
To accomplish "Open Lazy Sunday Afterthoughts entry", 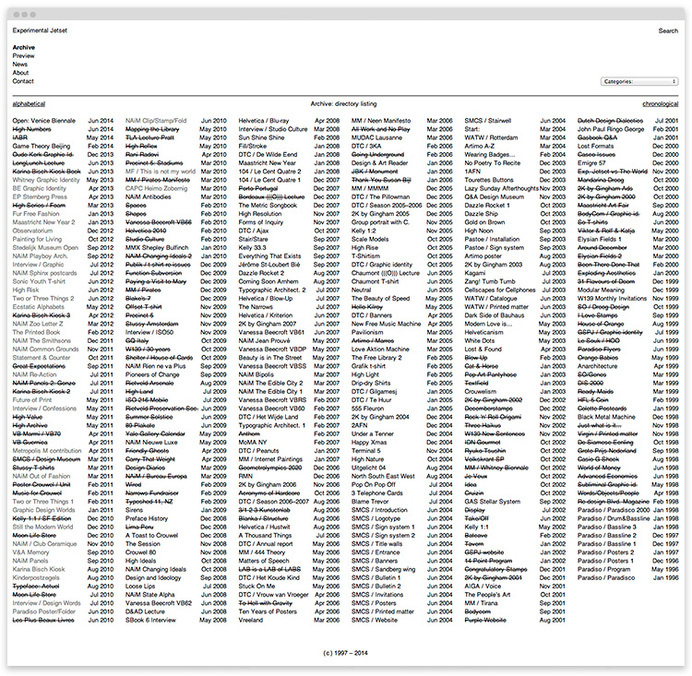I will click(502, 188).
